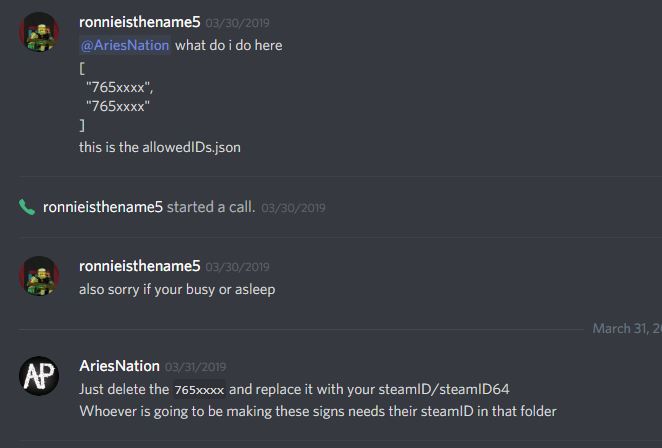Click the first "765xxxx", line with the comma

coord(119,87)
